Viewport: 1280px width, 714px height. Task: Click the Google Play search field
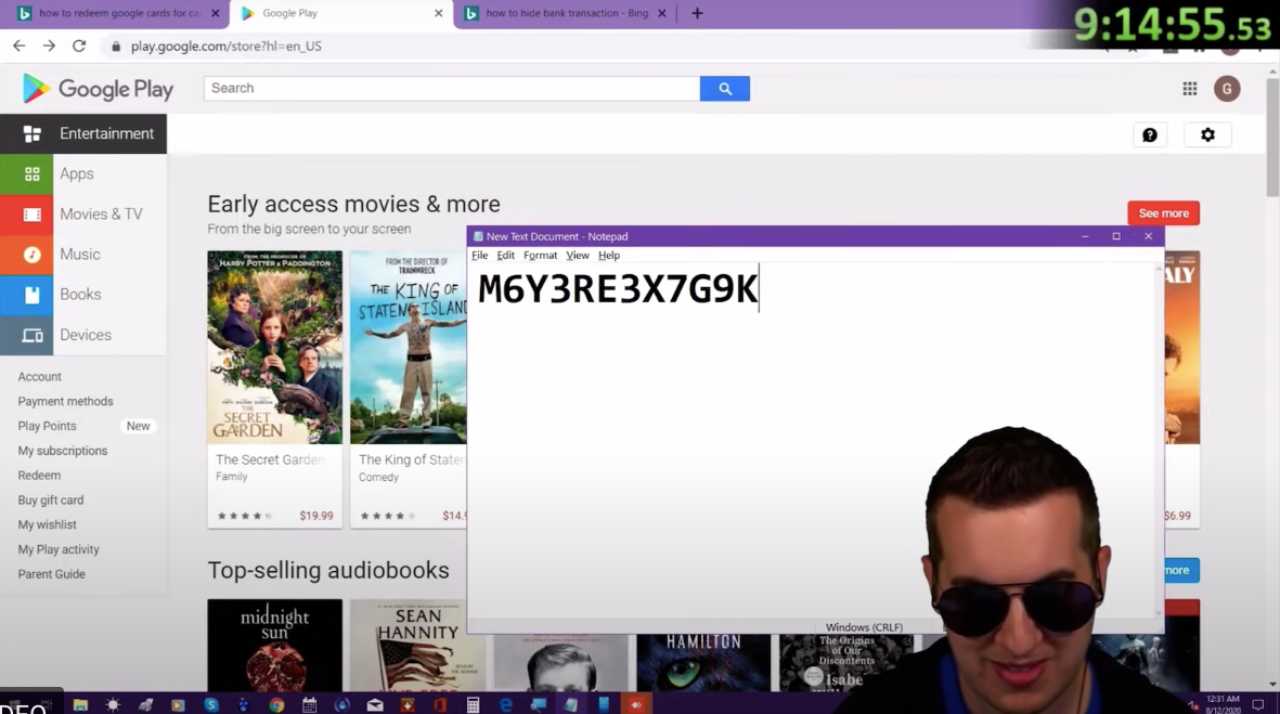(x=452, y=88)
